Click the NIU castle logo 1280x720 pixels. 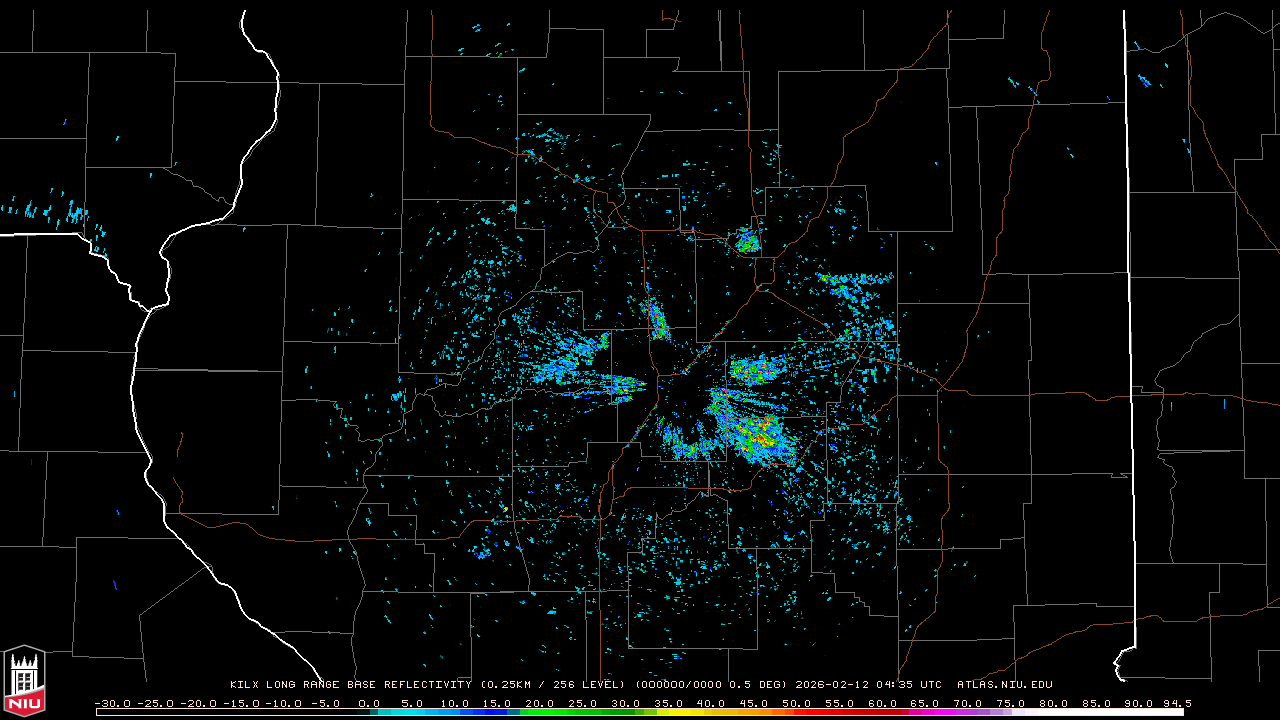pyautogui.click(x=24, y=682)
